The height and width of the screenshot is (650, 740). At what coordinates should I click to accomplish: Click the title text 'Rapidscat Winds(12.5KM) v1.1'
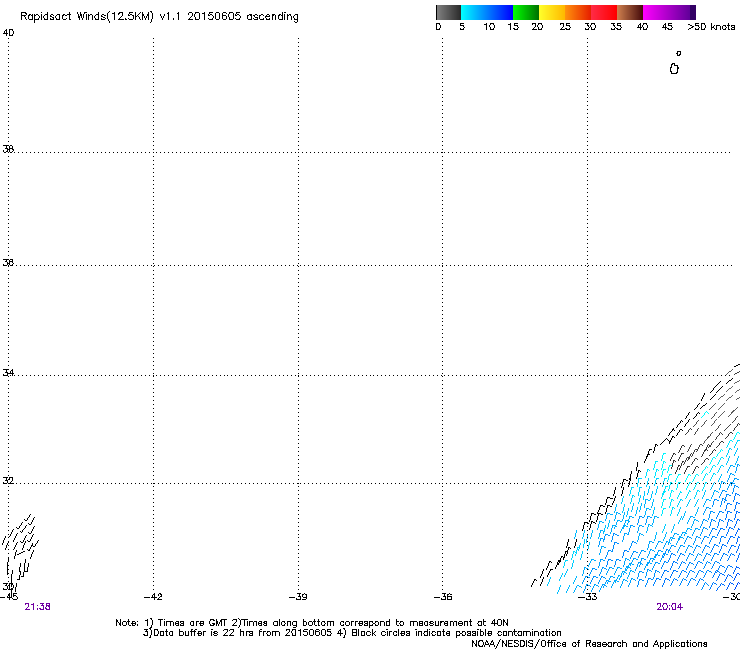pos(101,17)
